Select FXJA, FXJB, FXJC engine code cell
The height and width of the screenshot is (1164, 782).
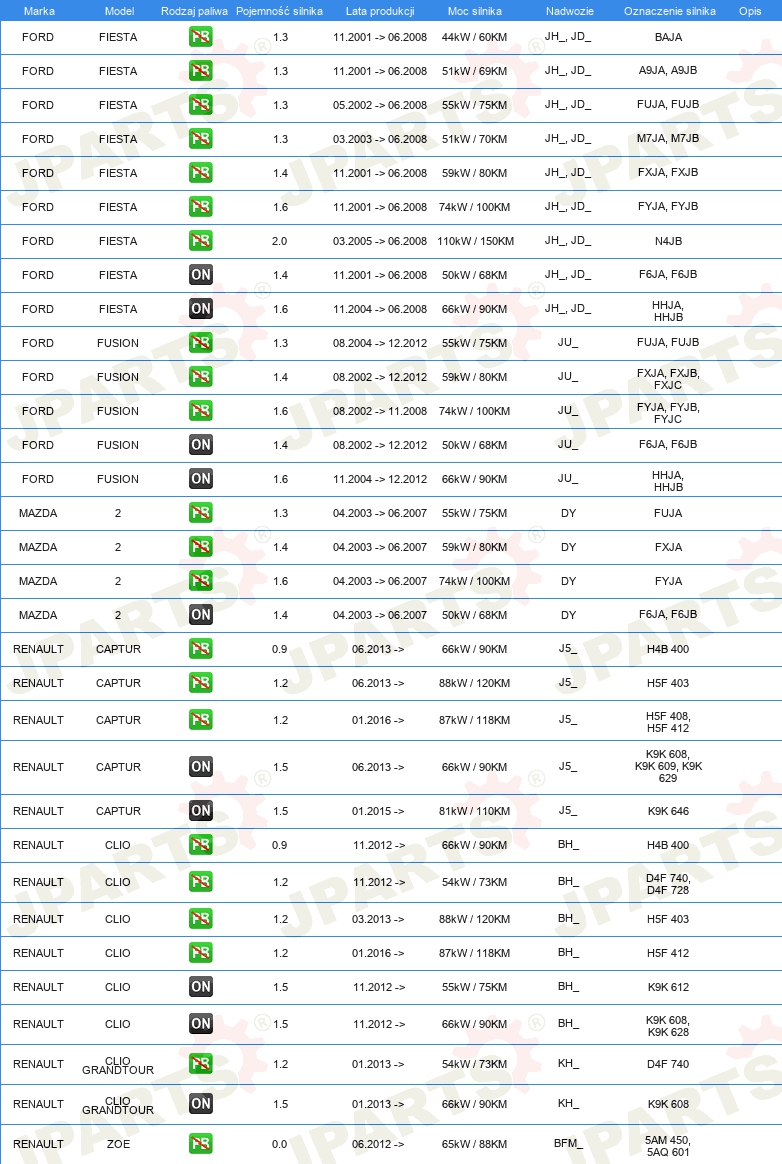coord(668,379)
